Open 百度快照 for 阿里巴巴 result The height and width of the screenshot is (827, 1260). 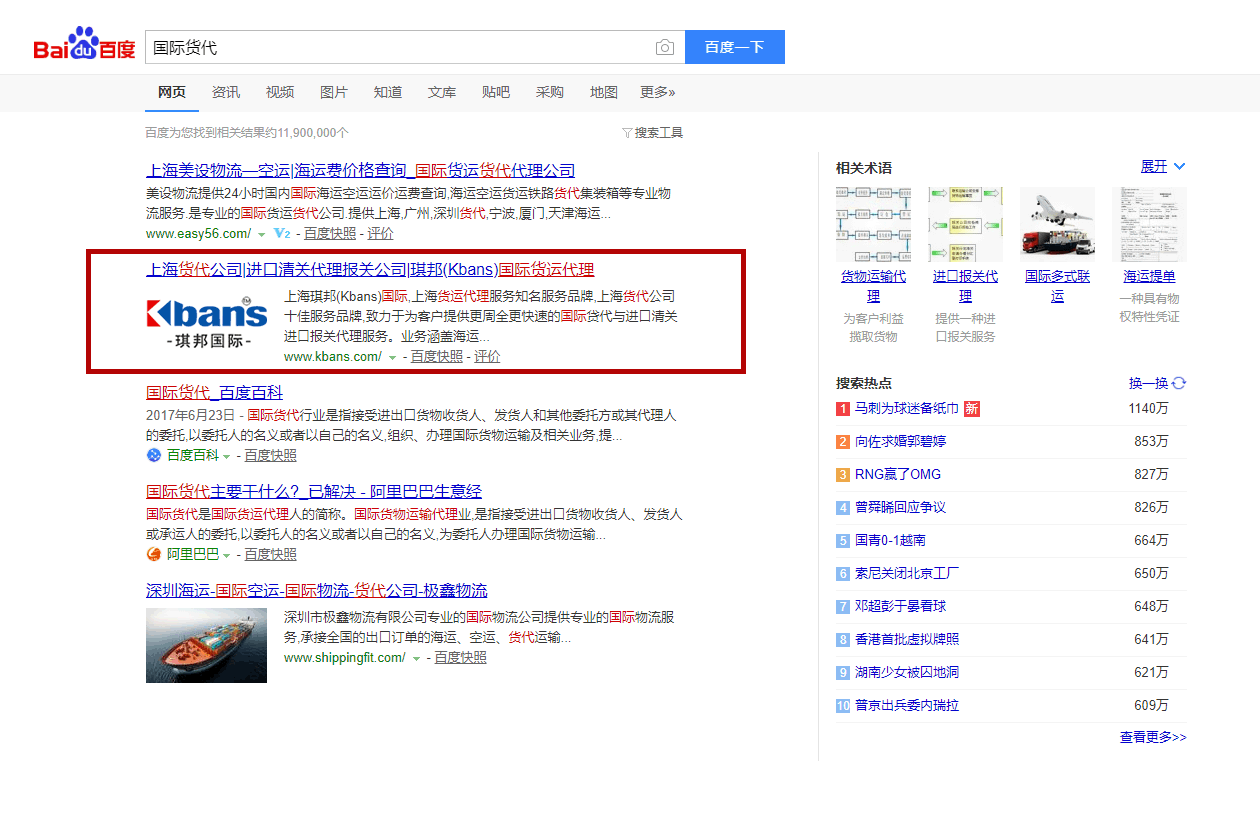(x=271, y=554)
